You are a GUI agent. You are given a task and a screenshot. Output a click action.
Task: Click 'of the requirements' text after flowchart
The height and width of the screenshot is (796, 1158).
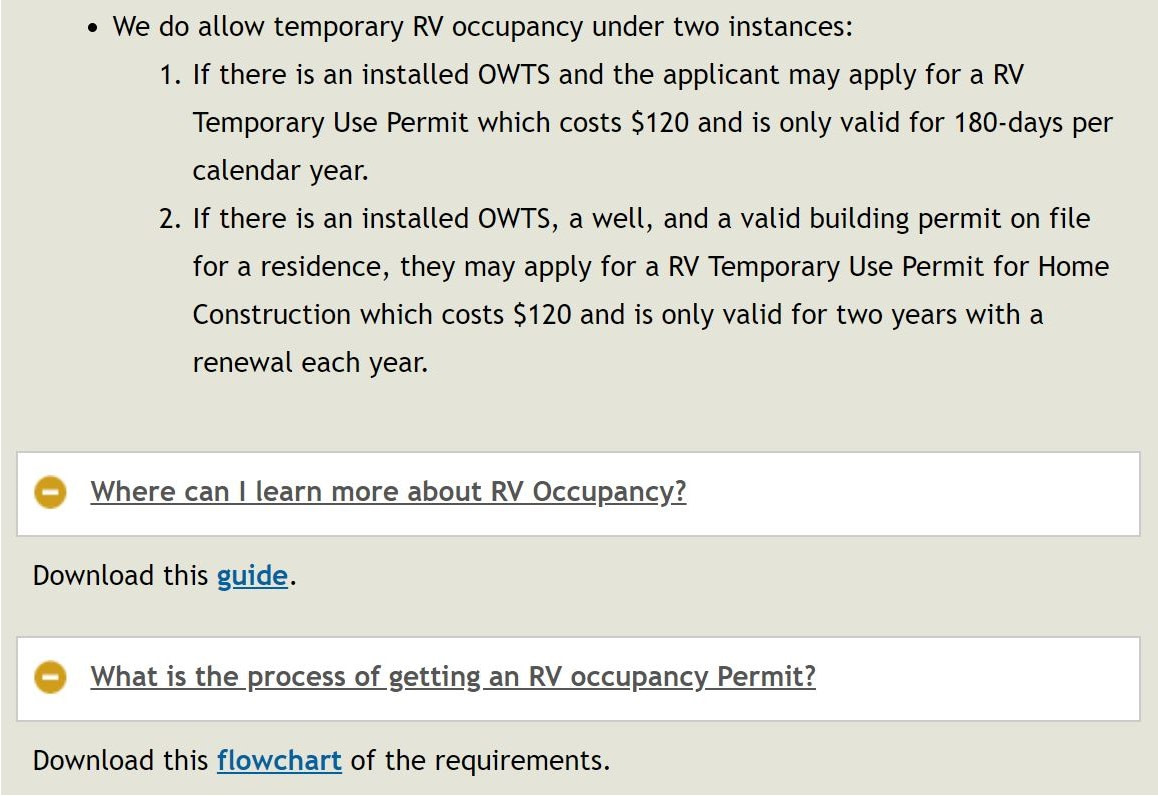(480, 761)
